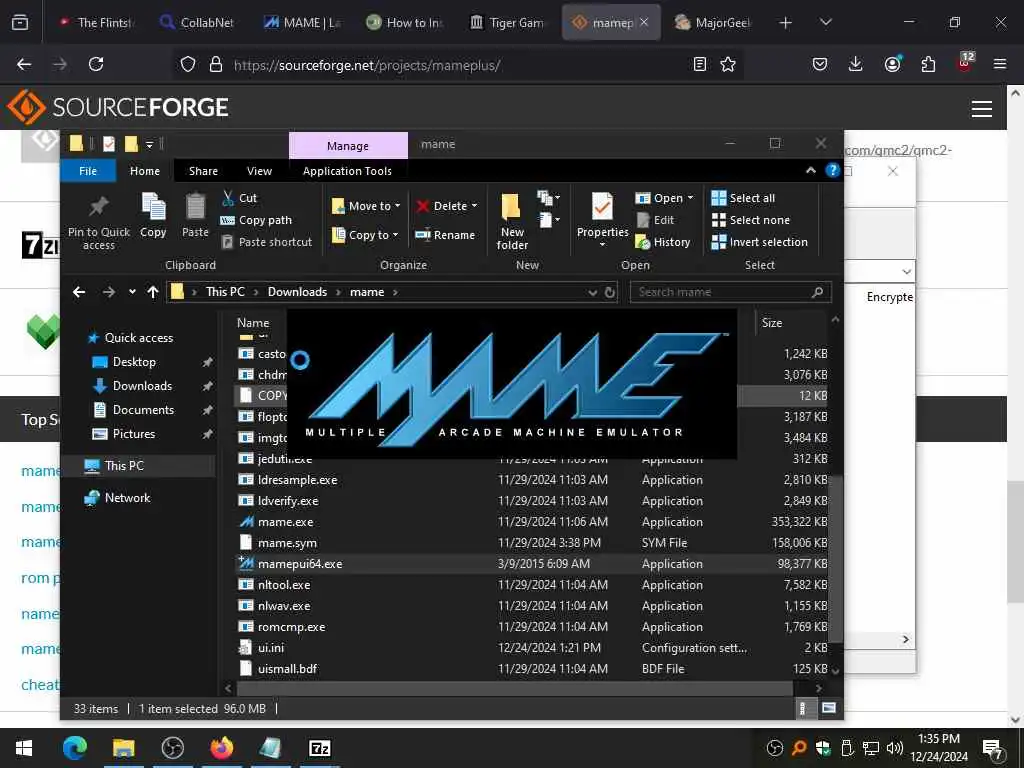Open Explorer help question mark icon

pyautogui.click(x=832, y=170)
